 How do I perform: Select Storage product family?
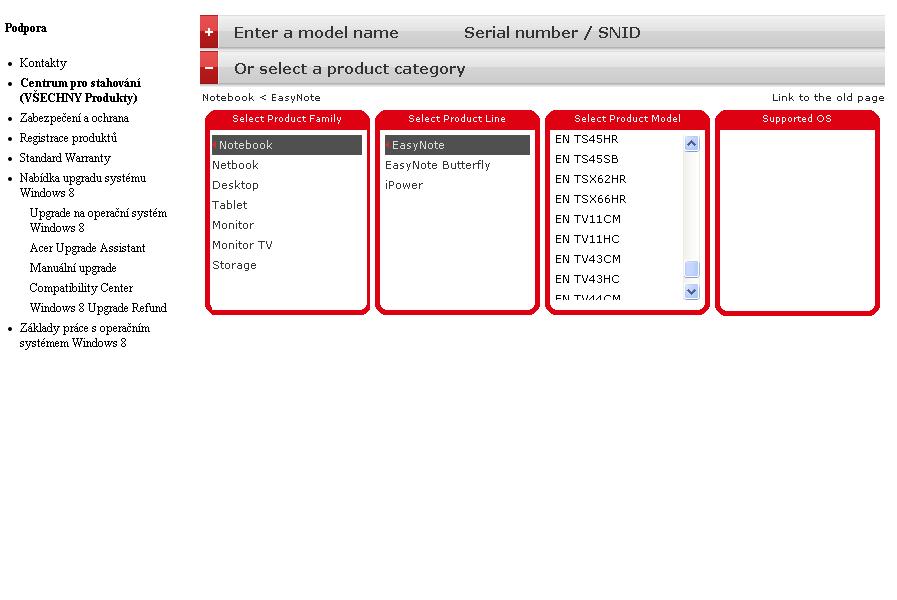[234, 265]
